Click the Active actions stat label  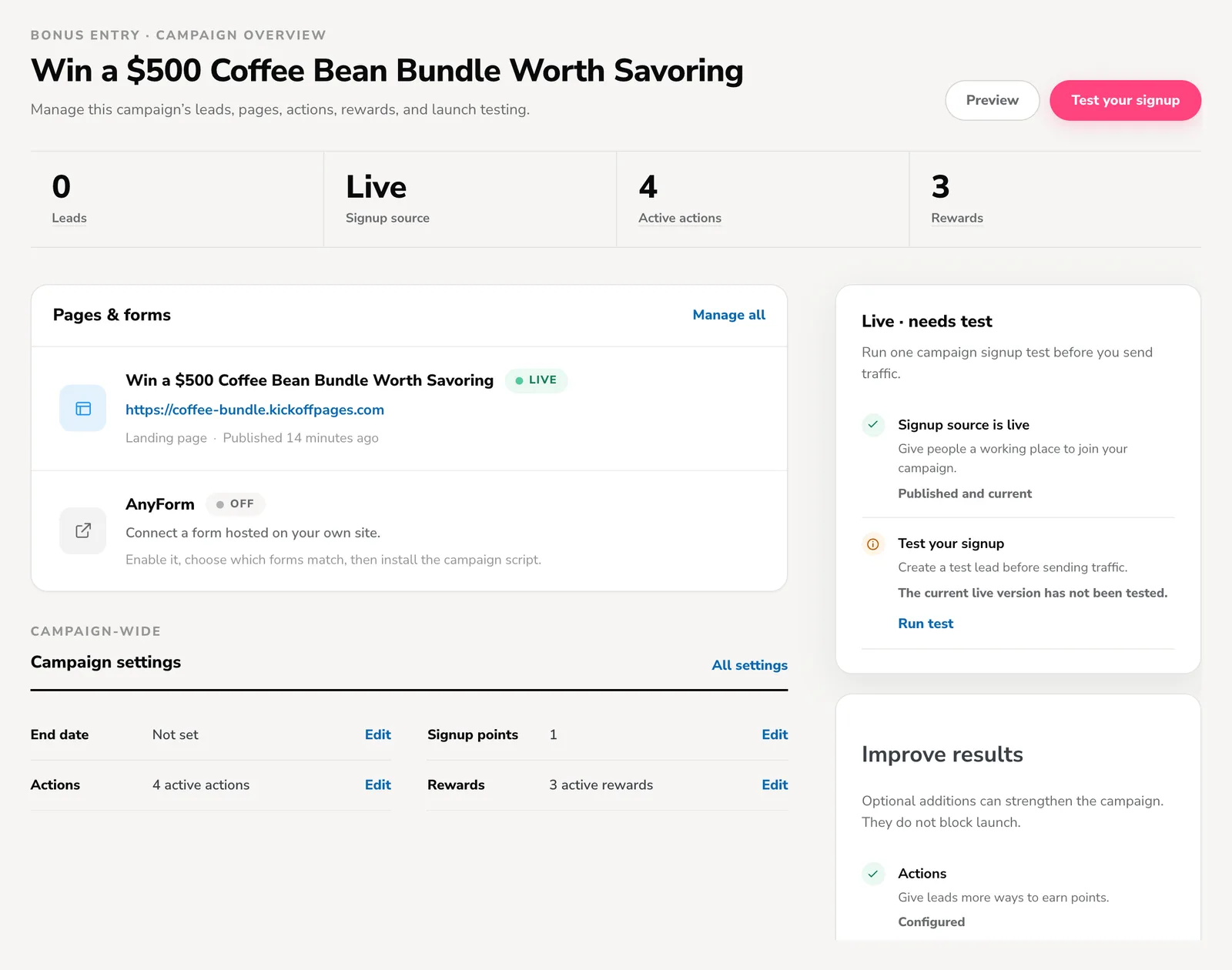pos(680,218)
